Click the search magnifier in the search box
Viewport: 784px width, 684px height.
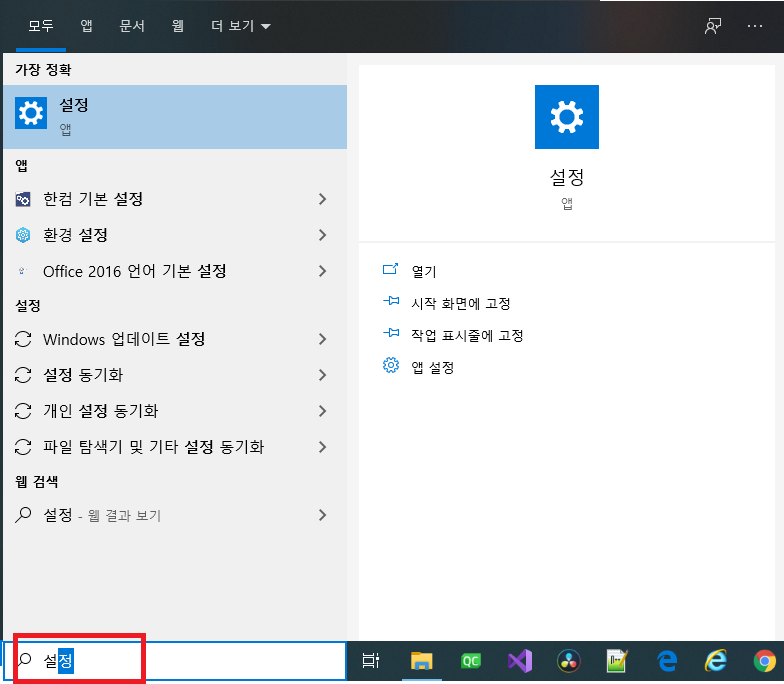point(24,660)
